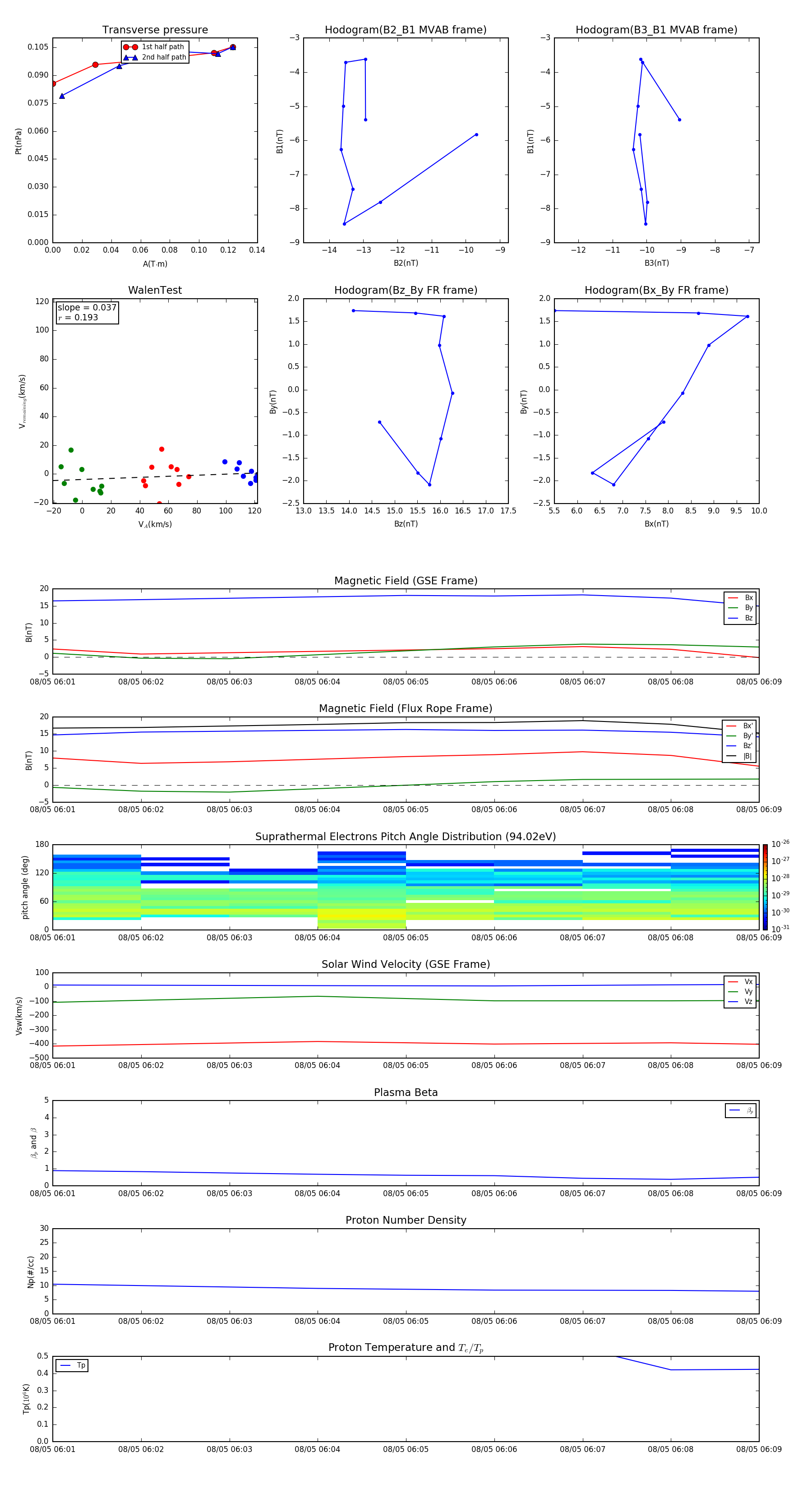The image size is (812, 1489).
Task: Click the 'Tp' legend in the temperature panel
Action: click(x=72, y=1365)
